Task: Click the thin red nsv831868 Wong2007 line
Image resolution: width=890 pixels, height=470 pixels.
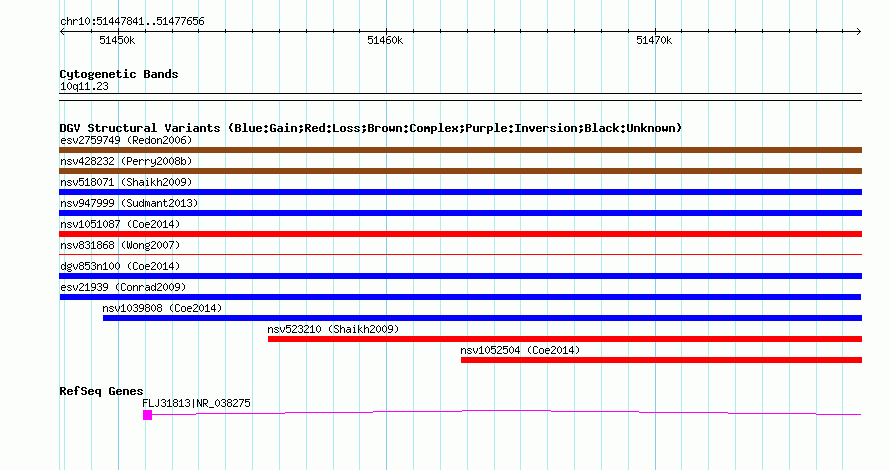Action: click(460, 254)
